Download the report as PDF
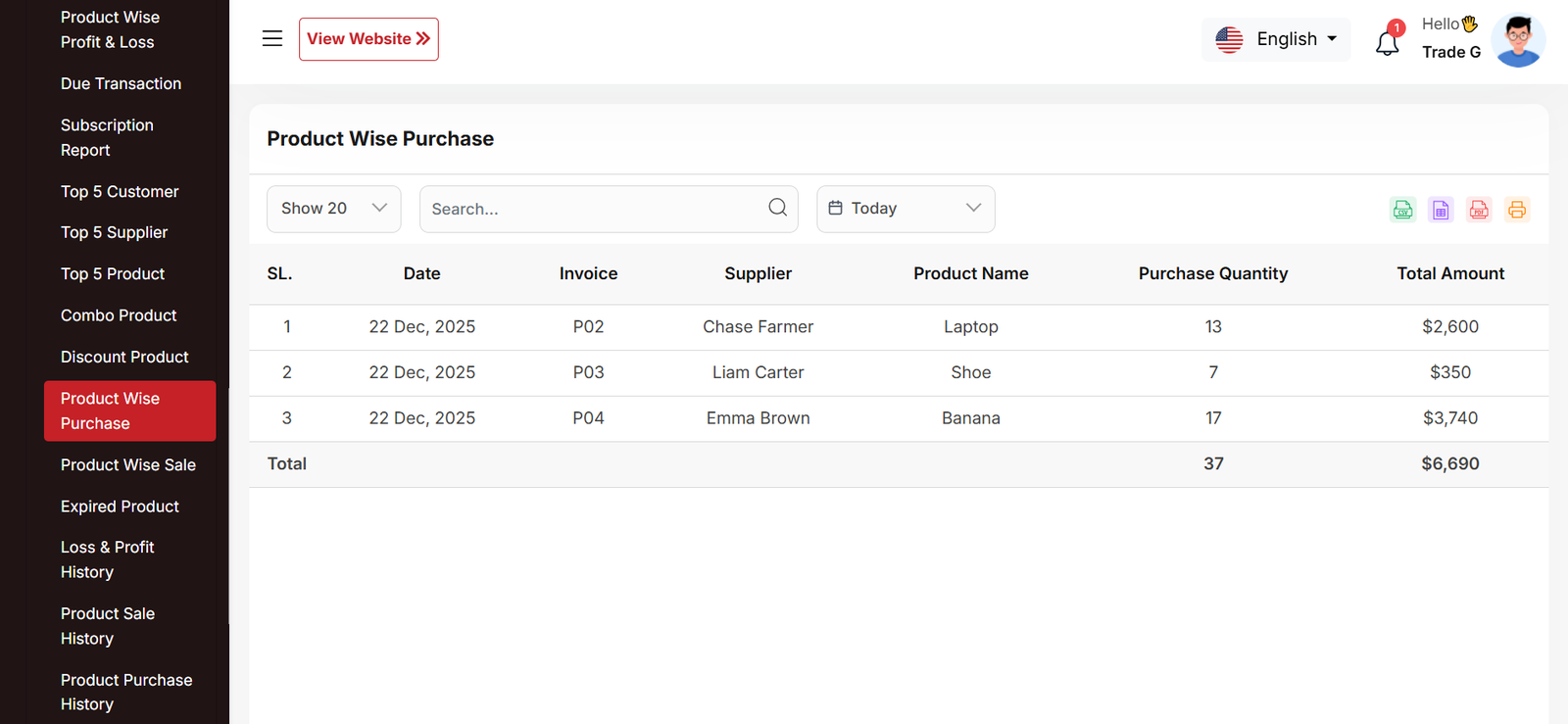Viewport: 1568px width, 724px height. coord(1479,210)
